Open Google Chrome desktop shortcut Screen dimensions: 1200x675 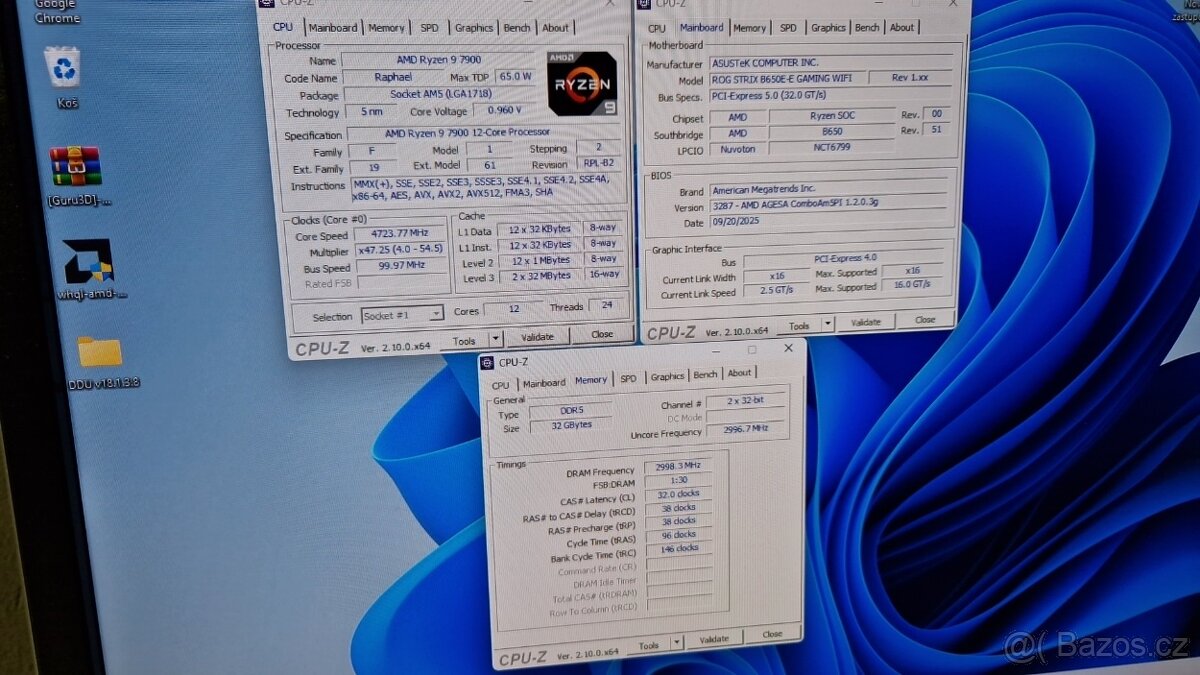[56, 11]
